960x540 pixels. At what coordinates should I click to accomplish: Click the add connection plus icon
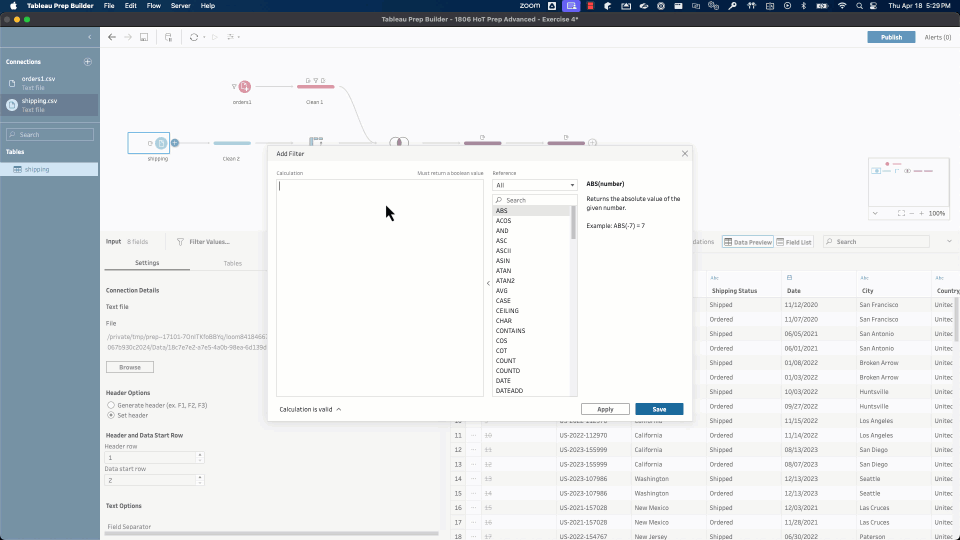(x=88, y=61)
